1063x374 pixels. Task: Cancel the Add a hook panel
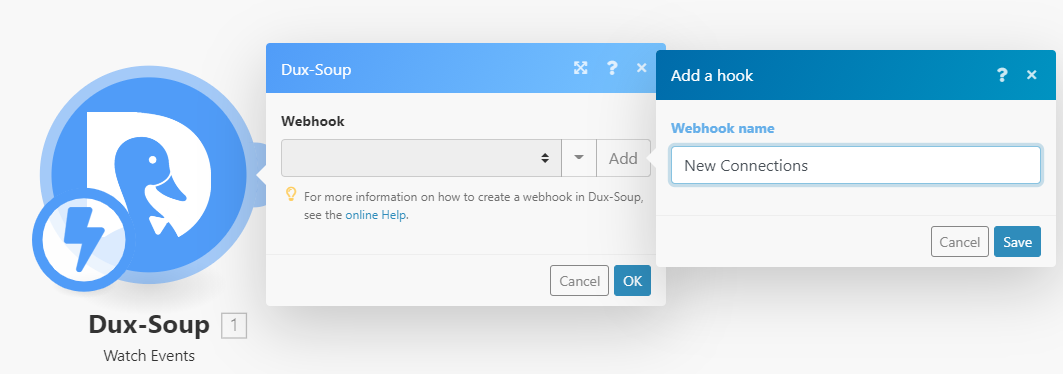click(x=959, y=242)
